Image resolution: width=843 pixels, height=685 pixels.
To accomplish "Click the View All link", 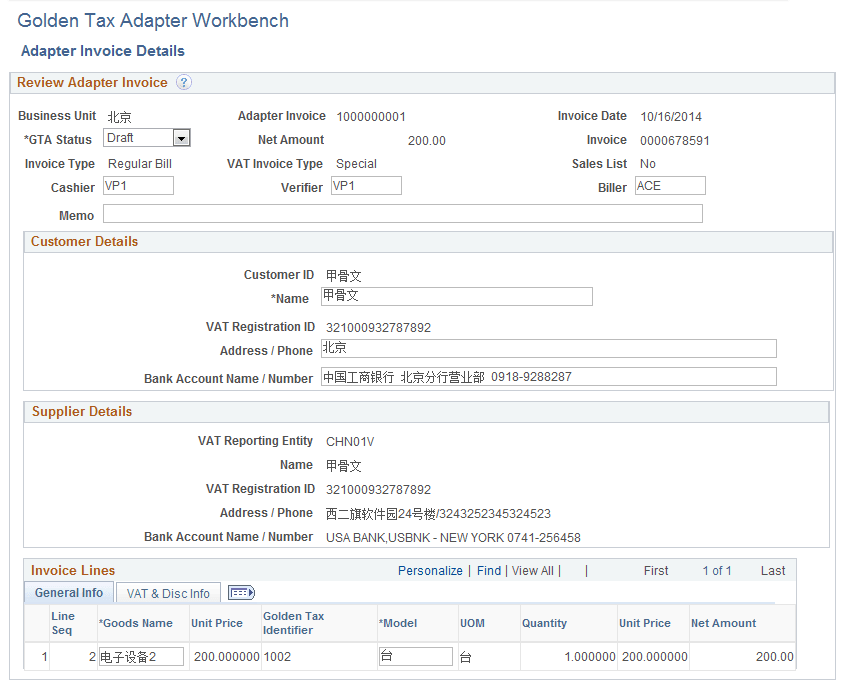I will (533, 570).
